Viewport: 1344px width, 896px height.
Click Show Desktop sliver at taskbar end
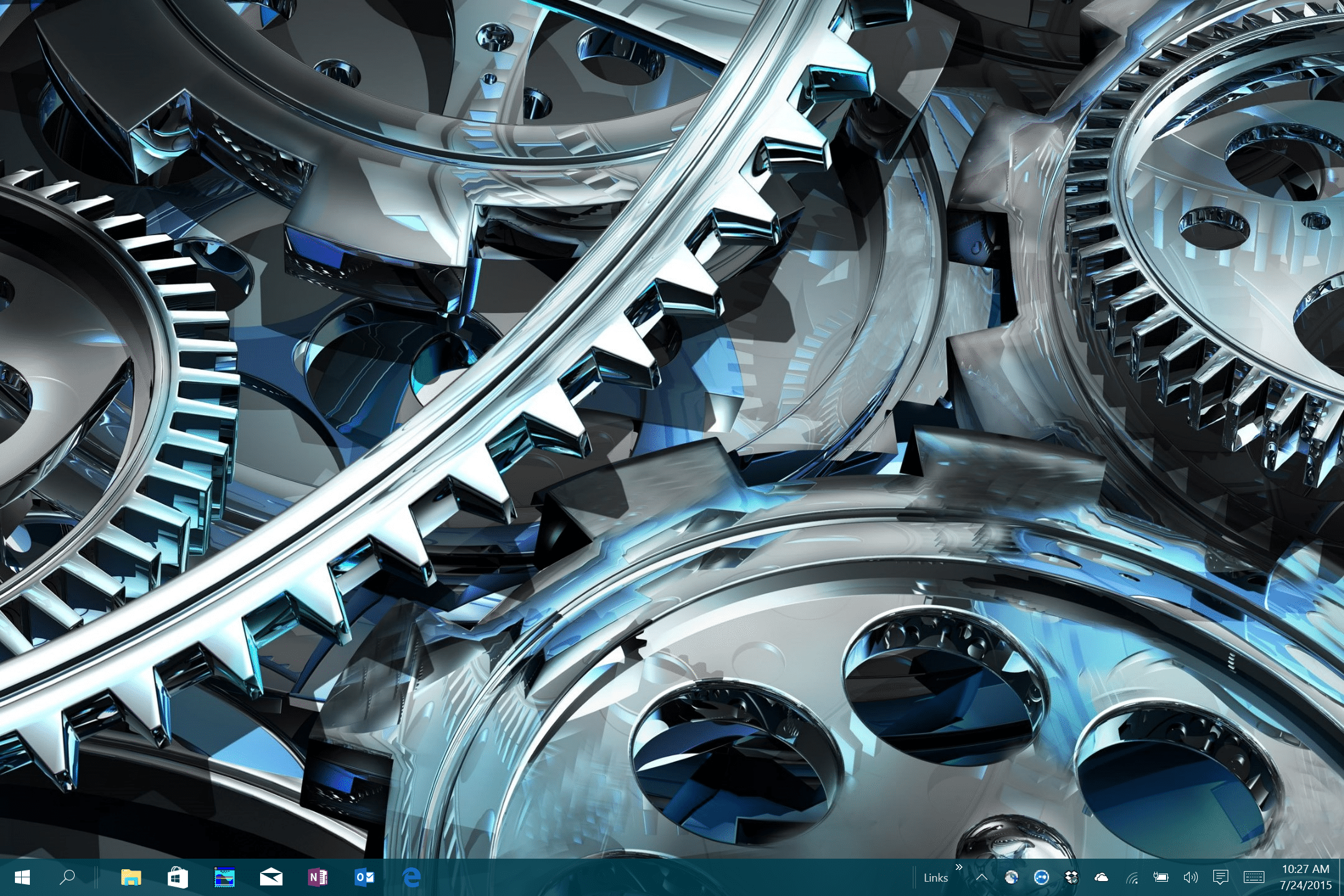[x=1342, y=877]
